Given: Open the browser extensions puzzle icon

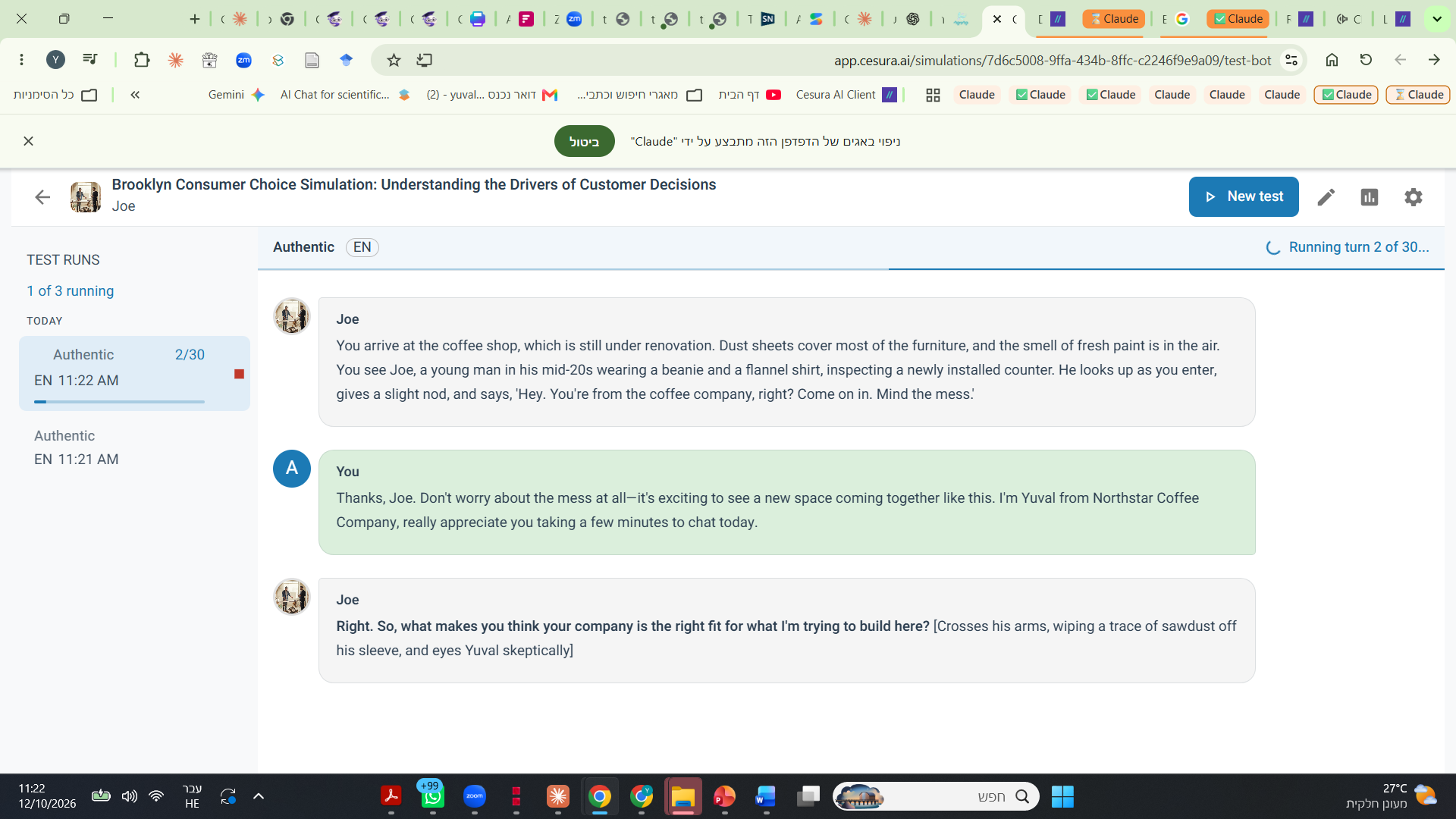Looking at the screenshot, I should tap(142, 60).
